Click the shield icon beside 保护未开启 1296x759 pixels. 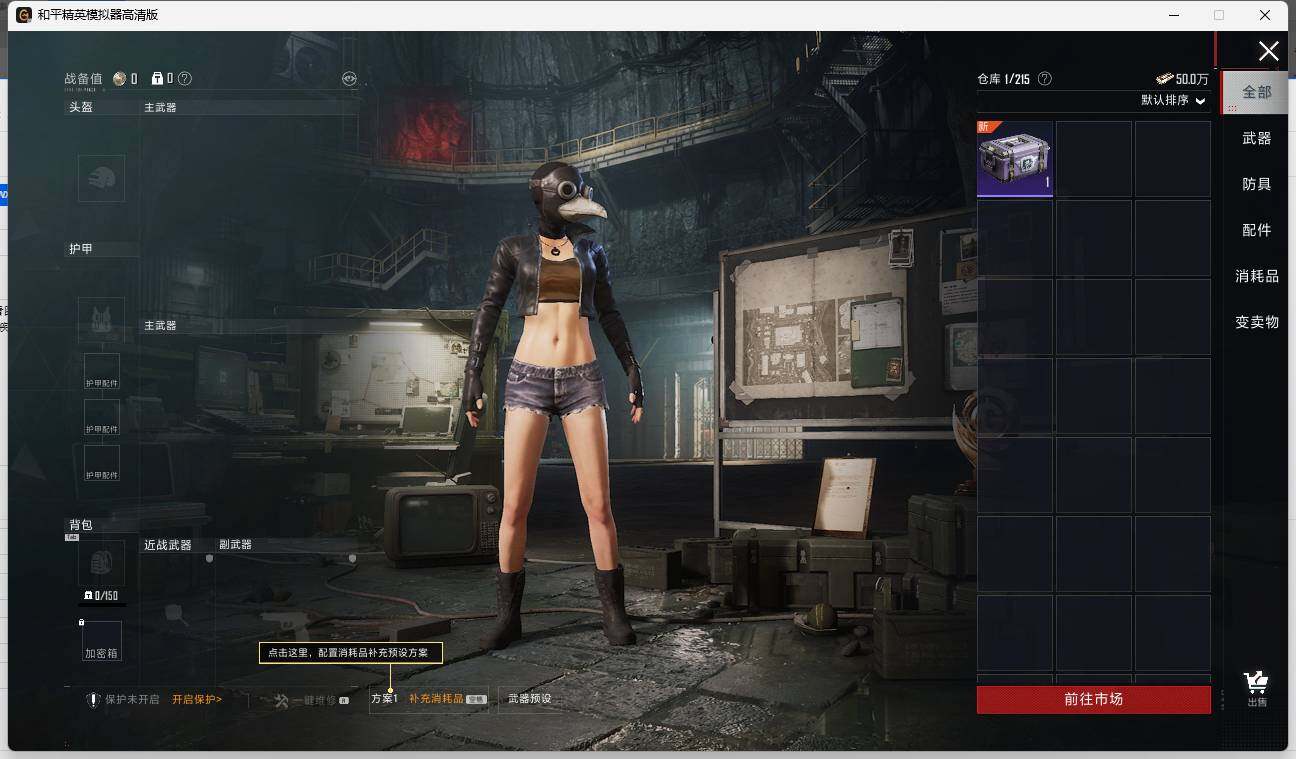click(93, 700)
